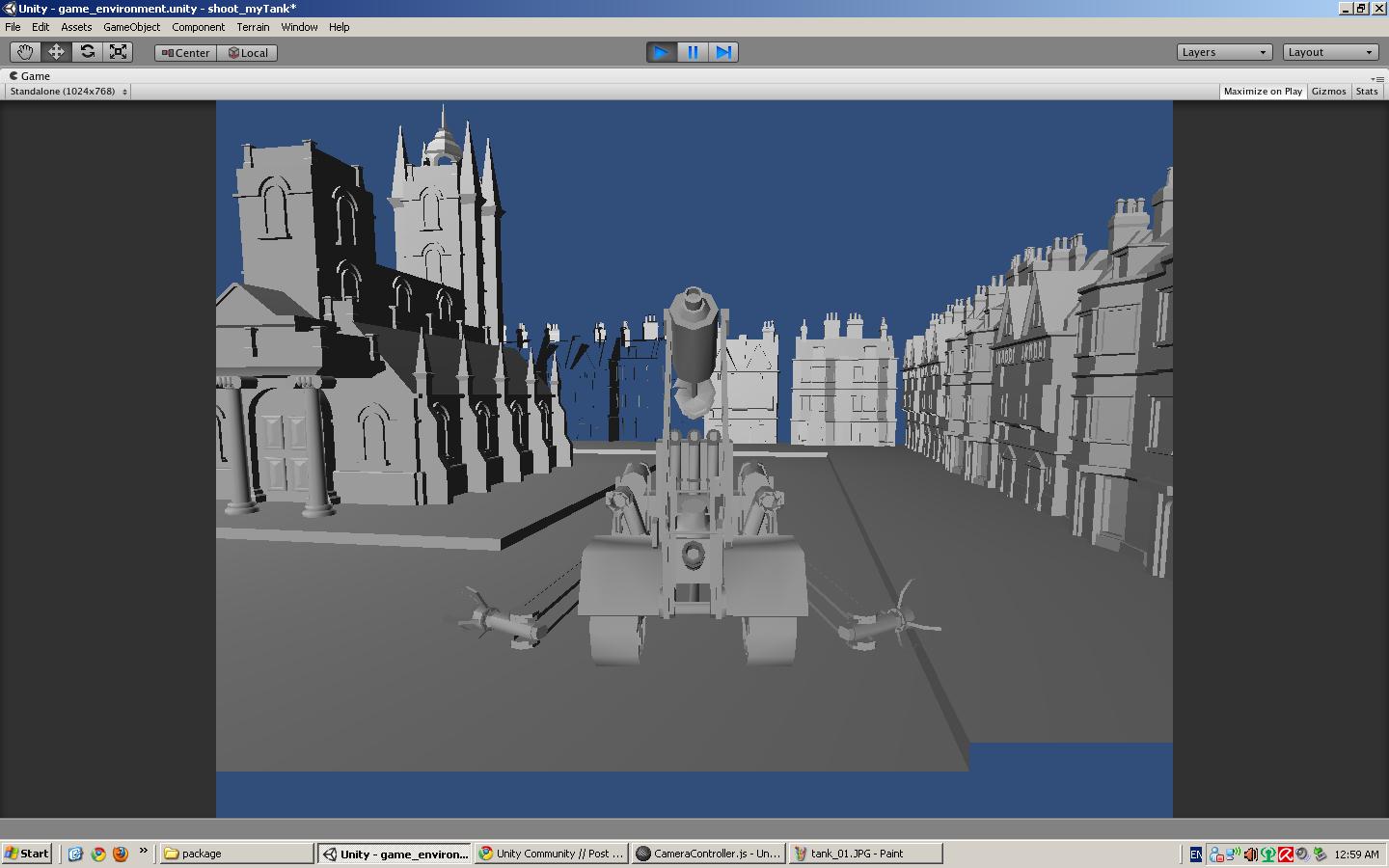Toggle Maximize on Play
Screen dimensions: 1389x868
(1262, 91)
